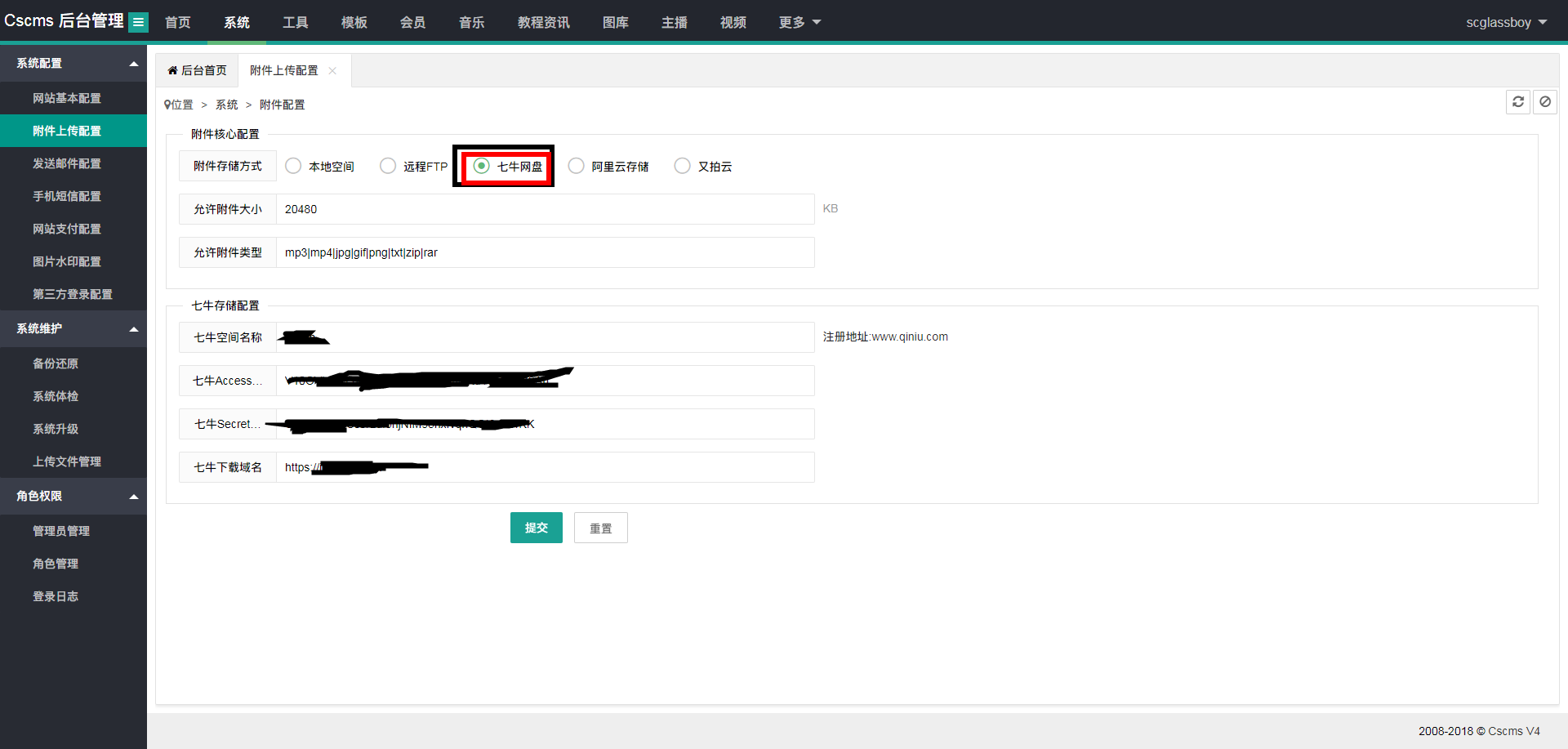1568x749 pixels.
Task: Toggle the sidebar hamburger menu icon
Action: click(139, 22)
